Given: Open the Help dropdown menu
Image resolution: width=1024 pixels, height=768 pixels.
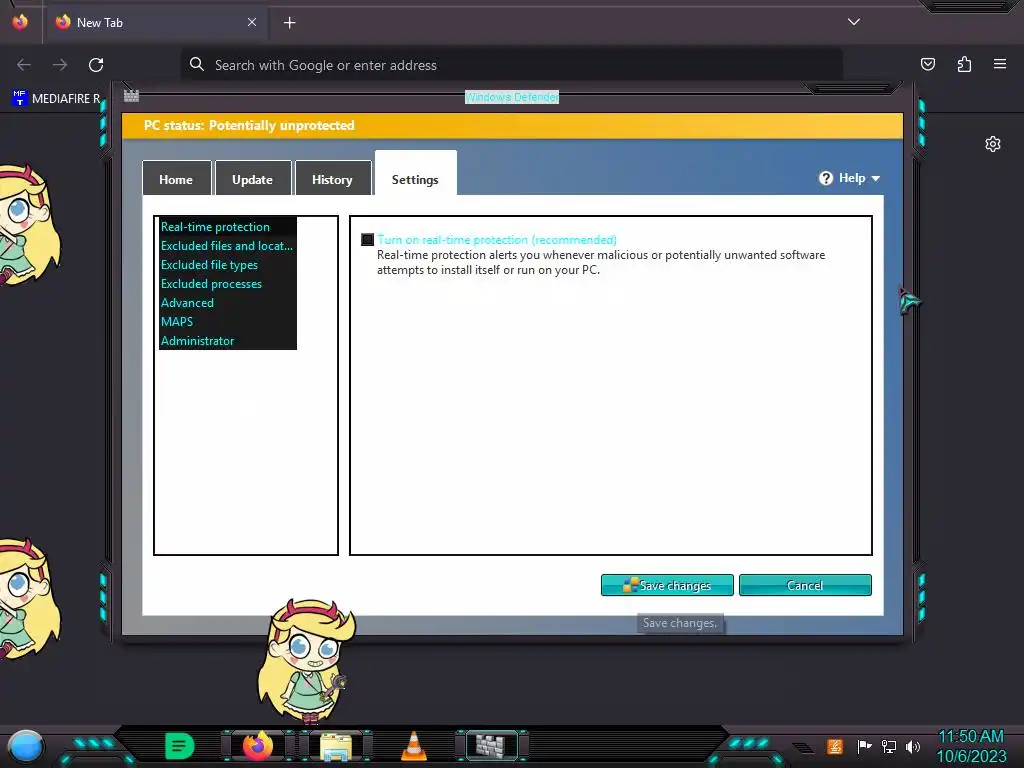Looking at the screenshot, I should point(850,178).
